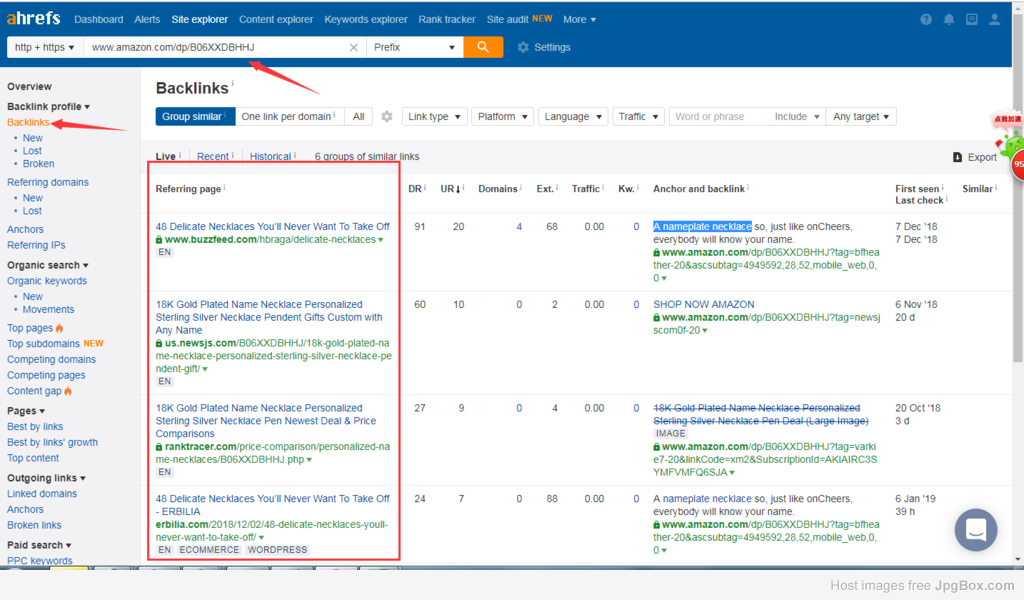
Task: Select the All links mode
Action: click(x=359, y=116)
